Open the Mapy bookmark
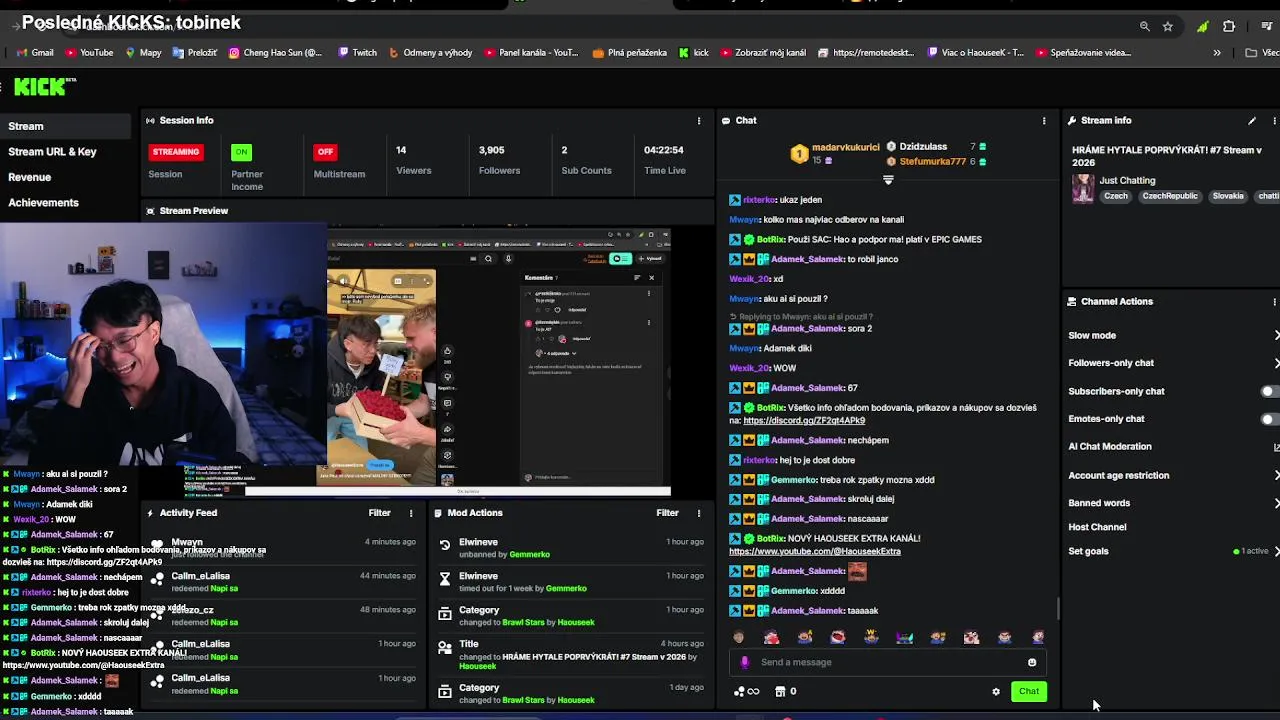1280x720 pixels. click(x=144, y=53)
